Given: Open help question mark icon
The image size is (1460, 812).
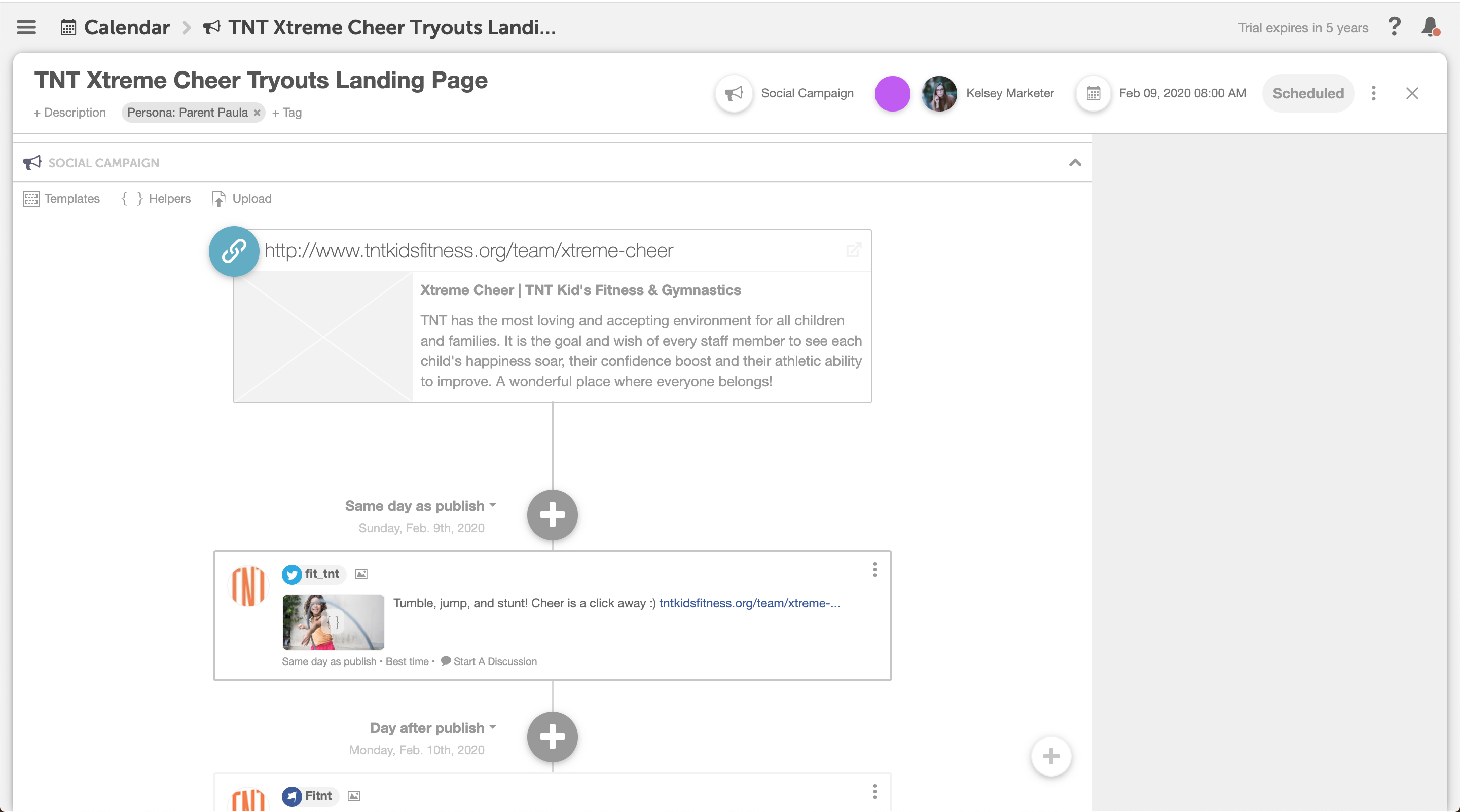Looking at the screenshot, I should tap(1394, 27).
